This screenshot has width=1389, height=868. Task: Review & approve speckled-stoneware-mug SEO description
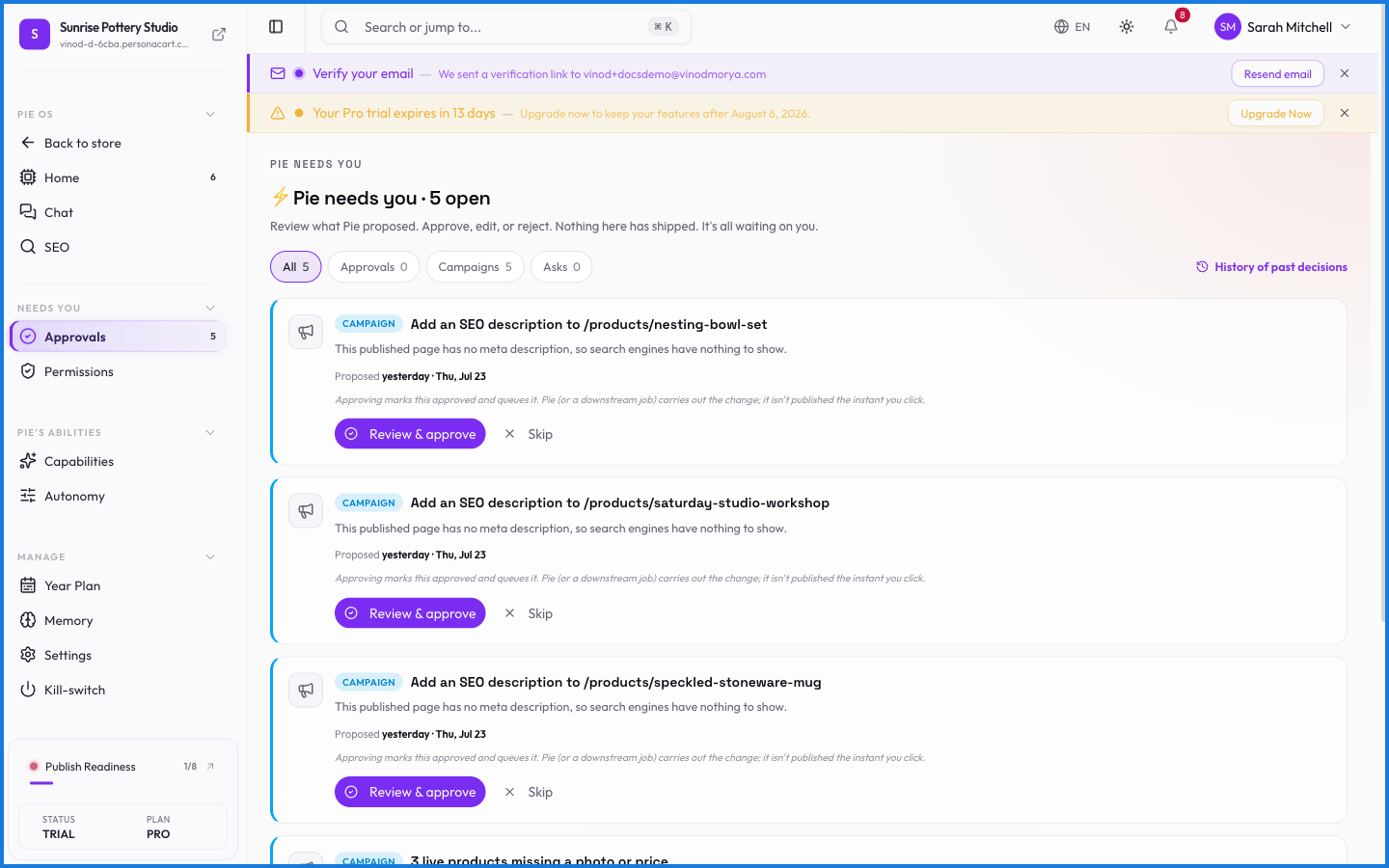(410, 792)
